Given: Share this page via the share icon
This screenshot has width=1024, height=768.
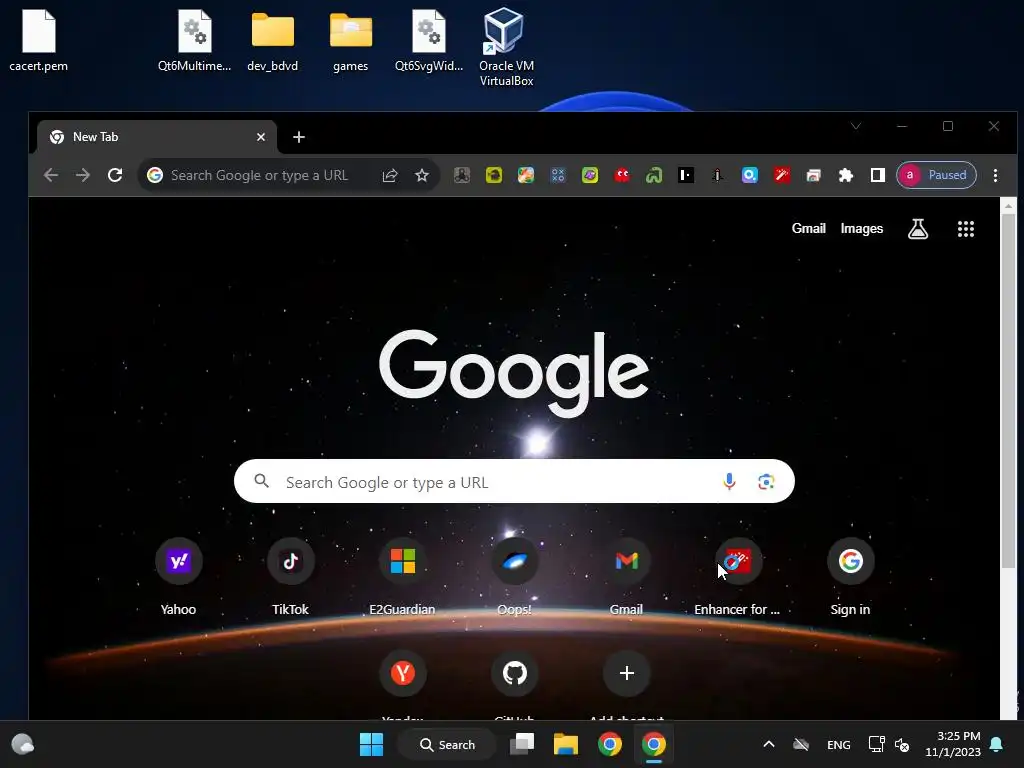Looking at the screenshot, I should pyautogui.click(x=390, y=175).
